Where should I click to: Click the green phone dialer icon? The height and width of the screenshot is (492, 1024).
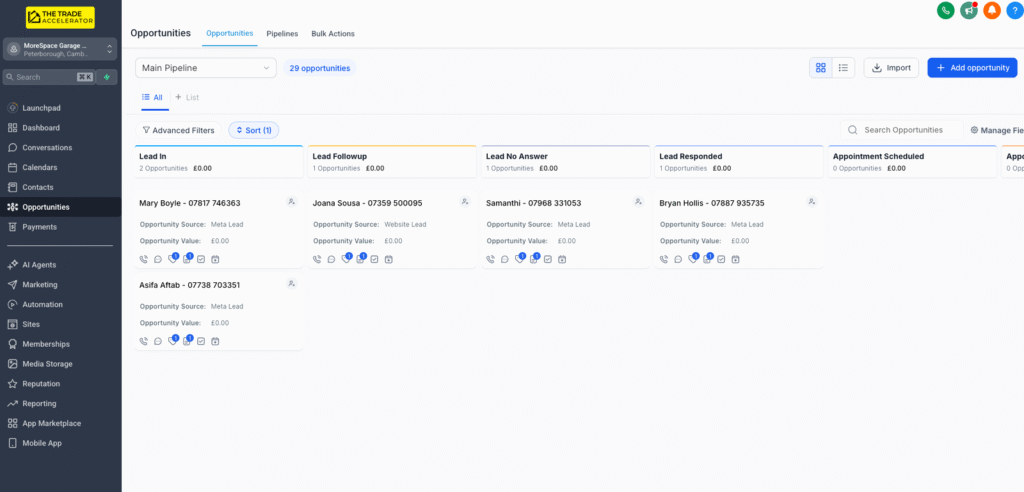point(945,10)
